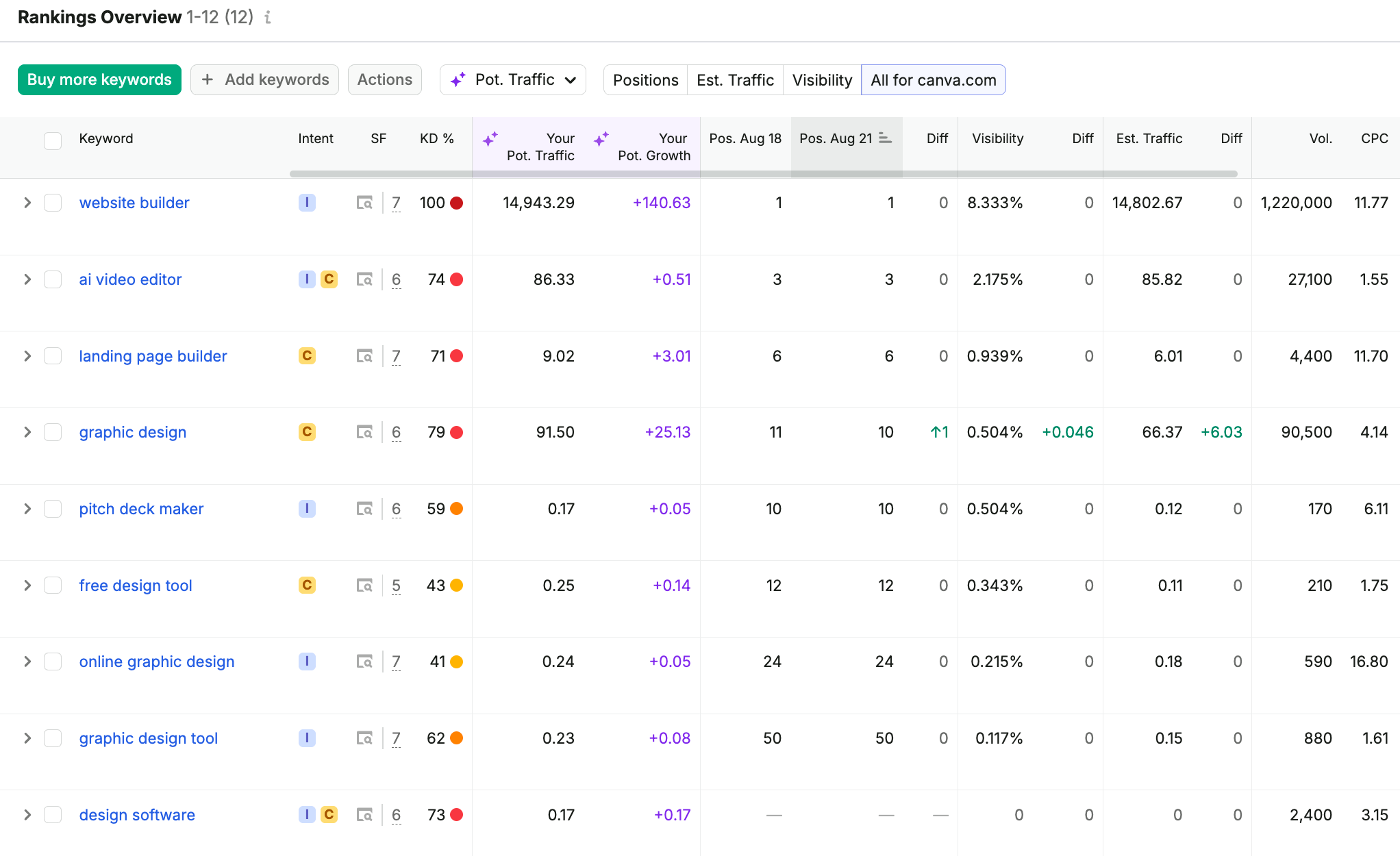The image size is (1400, 856).
Task: Click the Commercial intent badge for free design tool
Action: (x=307, y=586)
